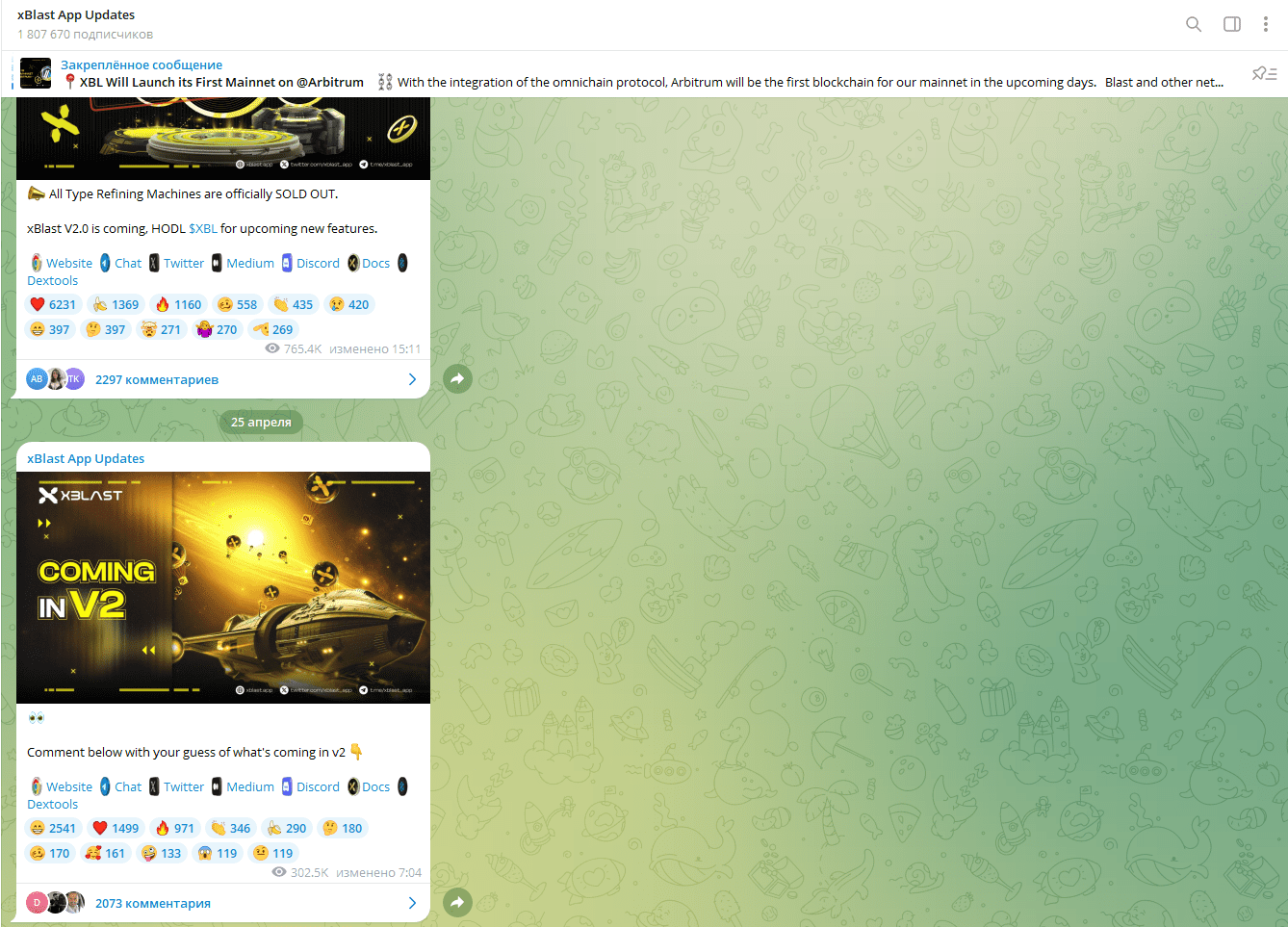Toggle the fire reaction with 1160

coord(178,304)
